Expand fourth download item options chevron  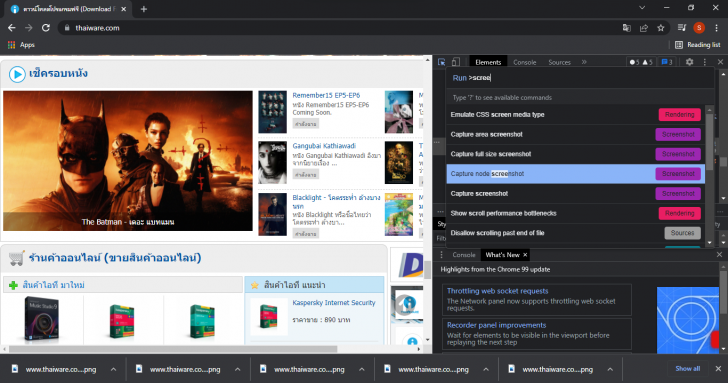click(486, 370)
